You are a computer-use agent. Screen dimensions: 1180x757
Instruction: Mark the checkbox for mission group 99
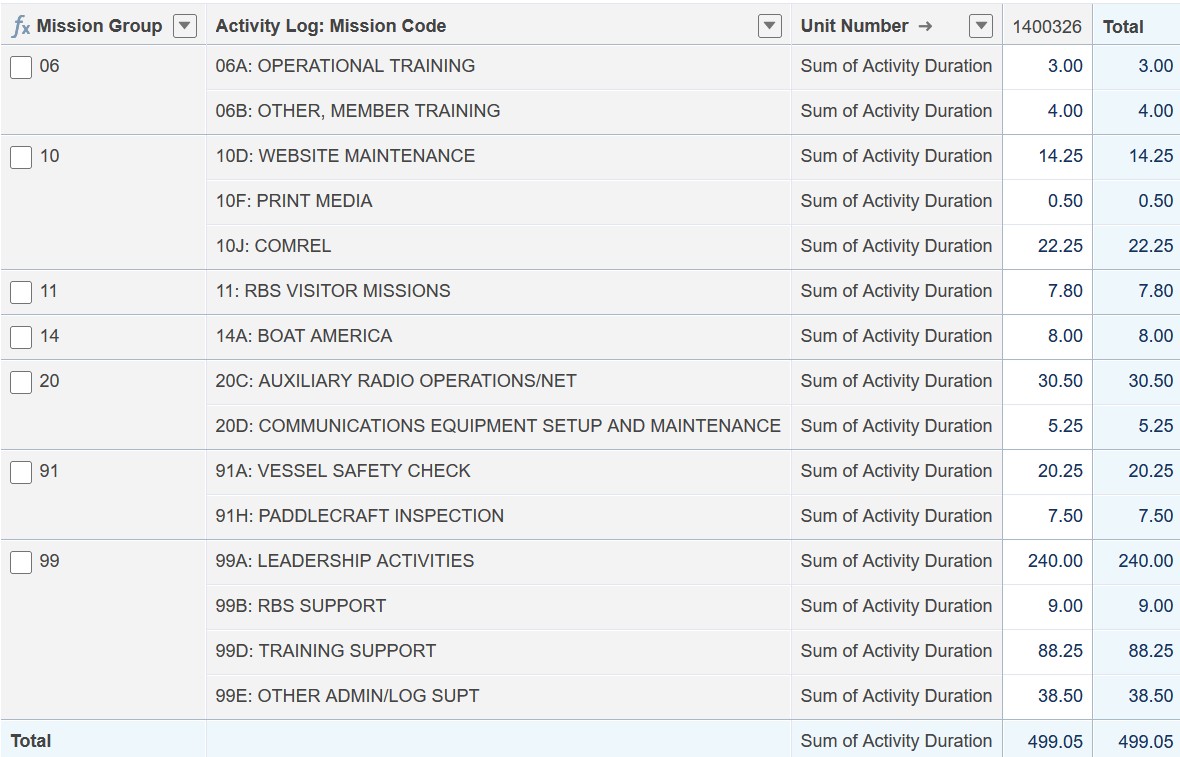click(21, 562)
